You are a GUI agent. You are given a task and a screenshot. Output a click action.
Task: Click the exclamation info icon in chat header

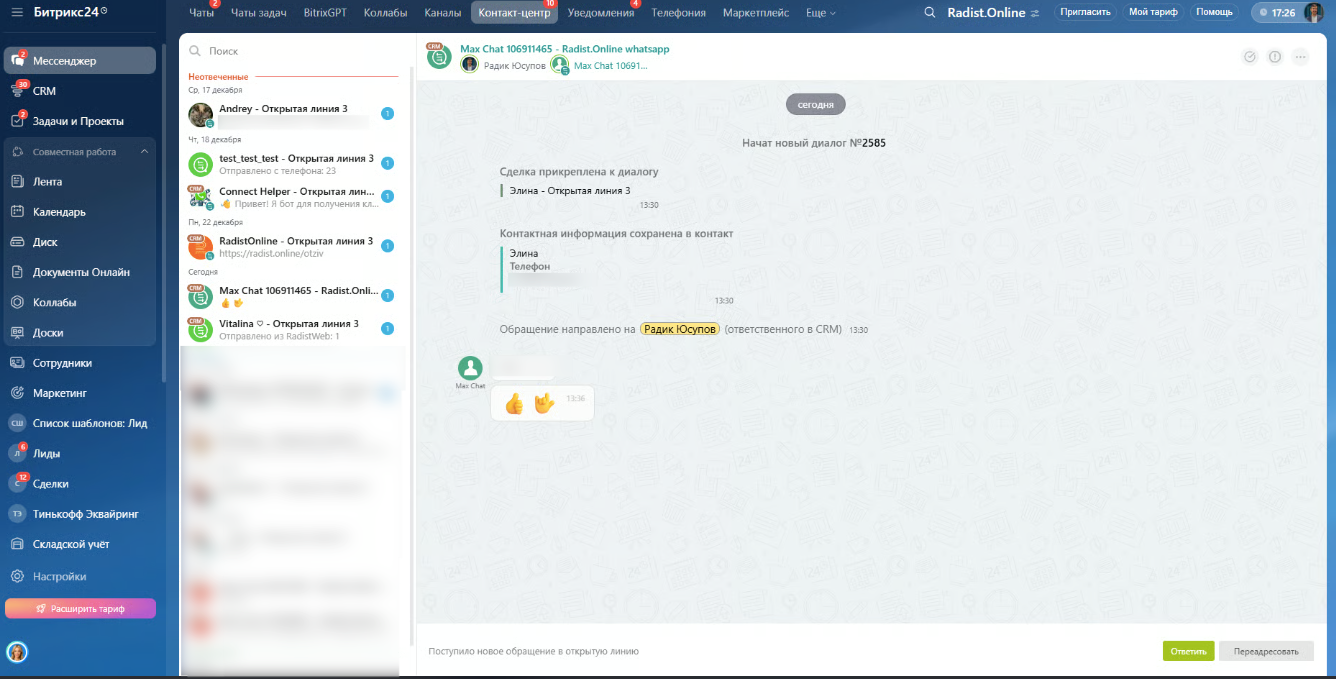click(x=1275, y=57)
